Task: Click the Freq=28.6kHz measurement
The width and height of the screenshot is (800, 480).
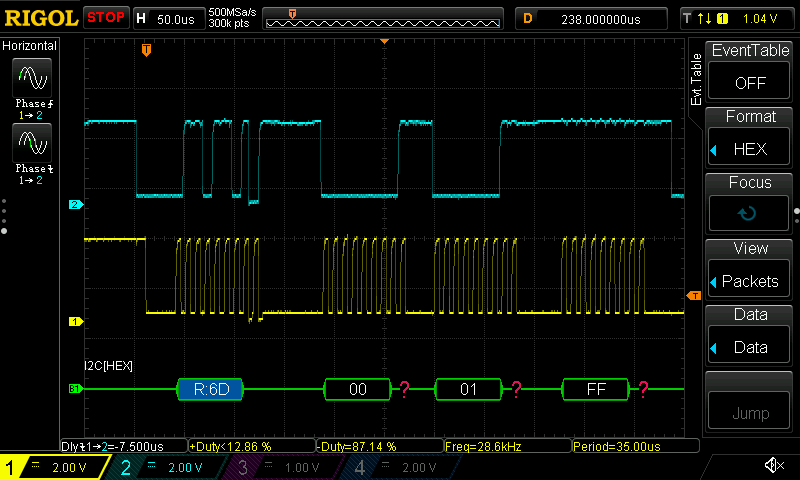Action: tap(508, 446)
